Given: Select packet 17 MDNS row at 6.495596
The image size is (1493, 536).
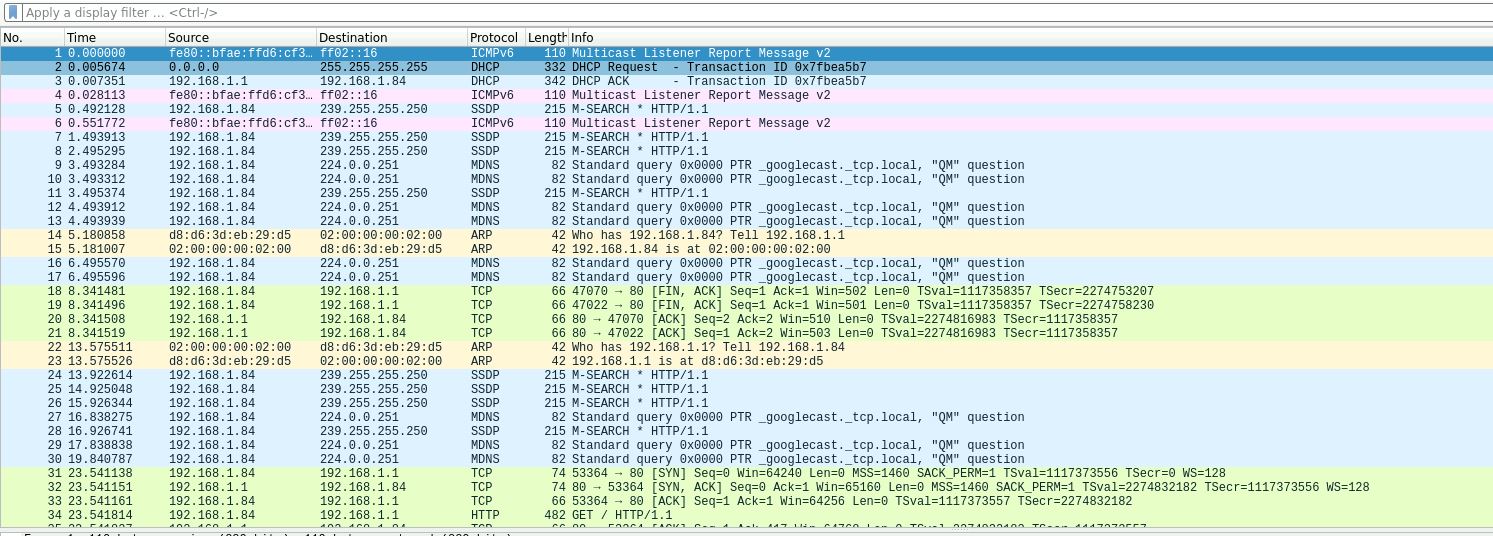Looking at the screenshot, I should (746, 277).
